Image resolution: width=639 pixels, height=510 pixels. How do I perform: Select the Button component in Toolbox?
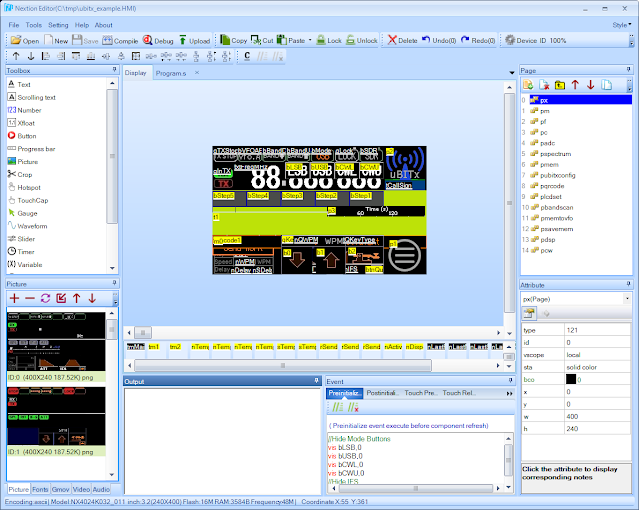(x=22, y=136)
